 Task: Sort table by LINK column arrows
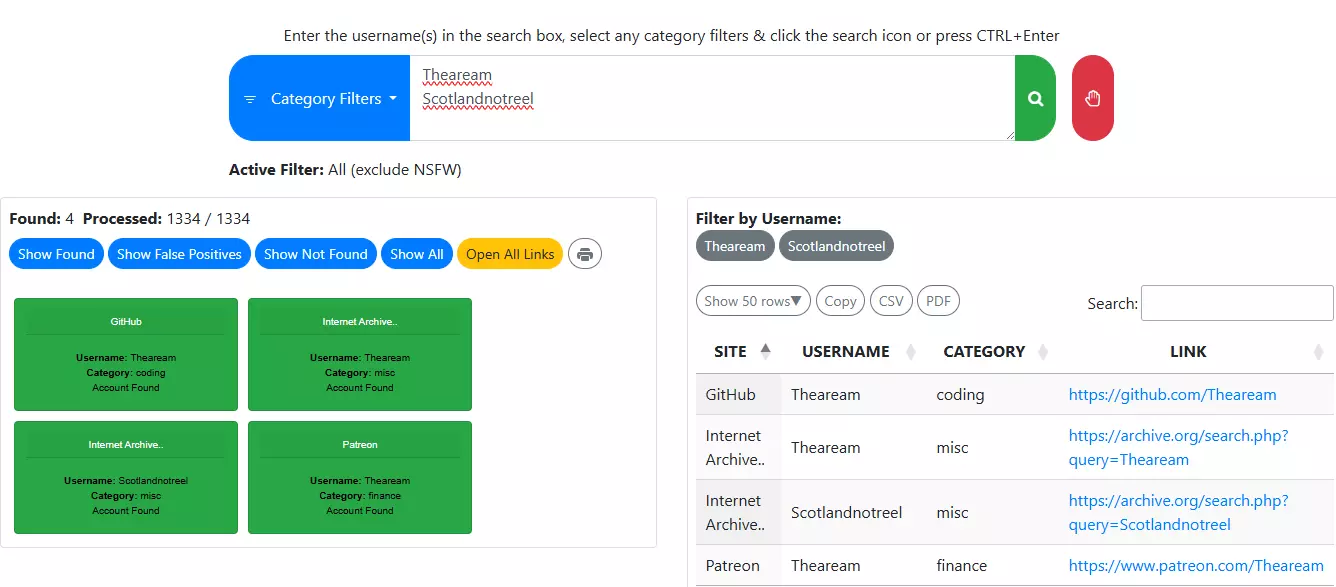1319,352
